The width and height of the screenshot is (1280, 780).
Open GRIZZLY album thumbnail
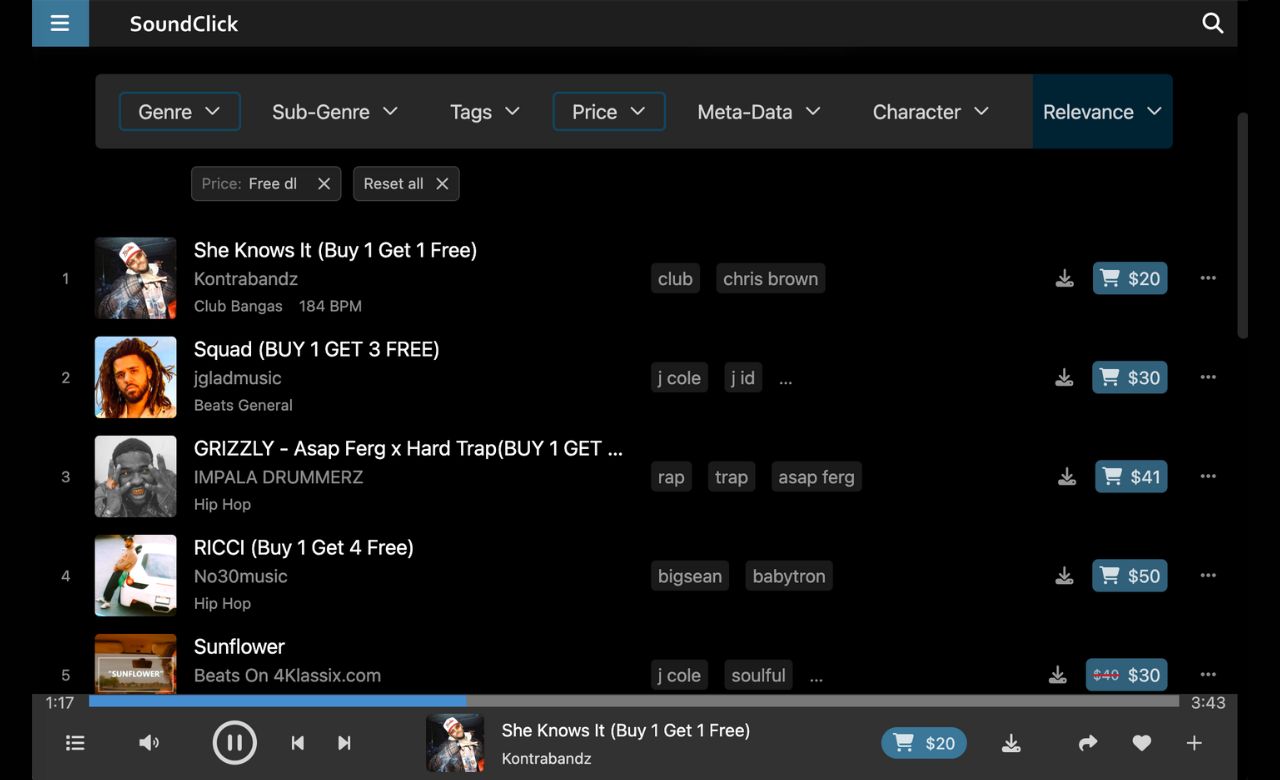[x=136, y=477]
